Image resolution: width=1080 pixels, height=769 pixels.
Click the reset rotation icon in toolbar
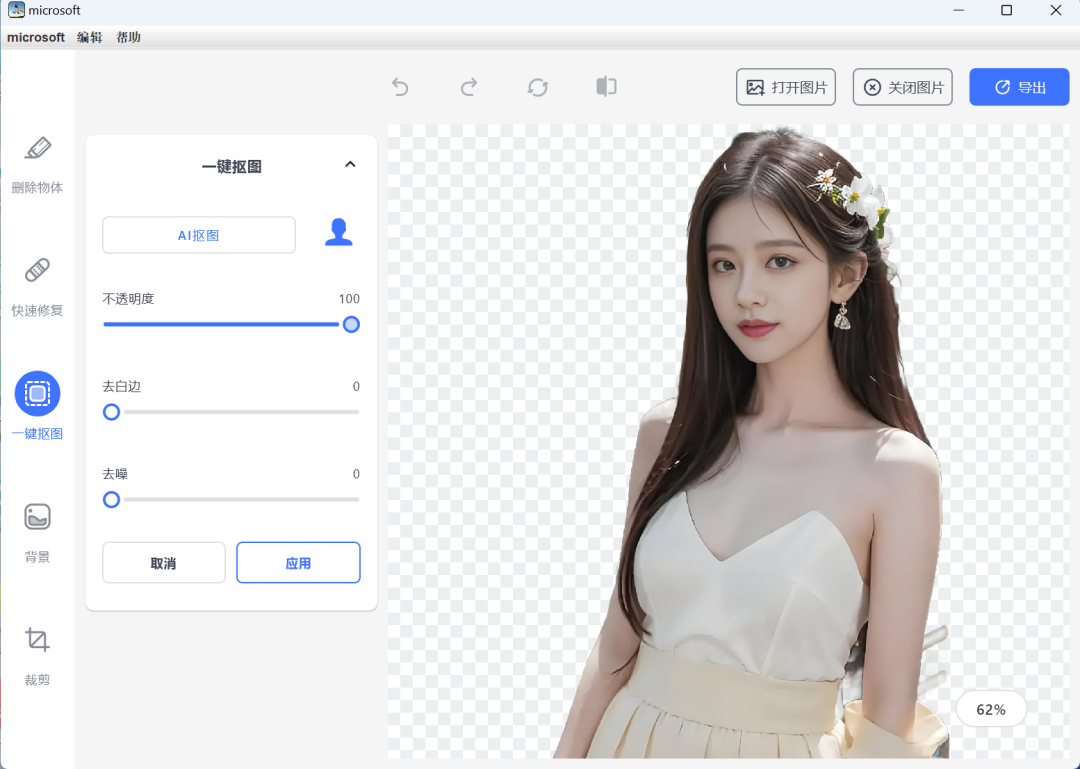(537, 87)
